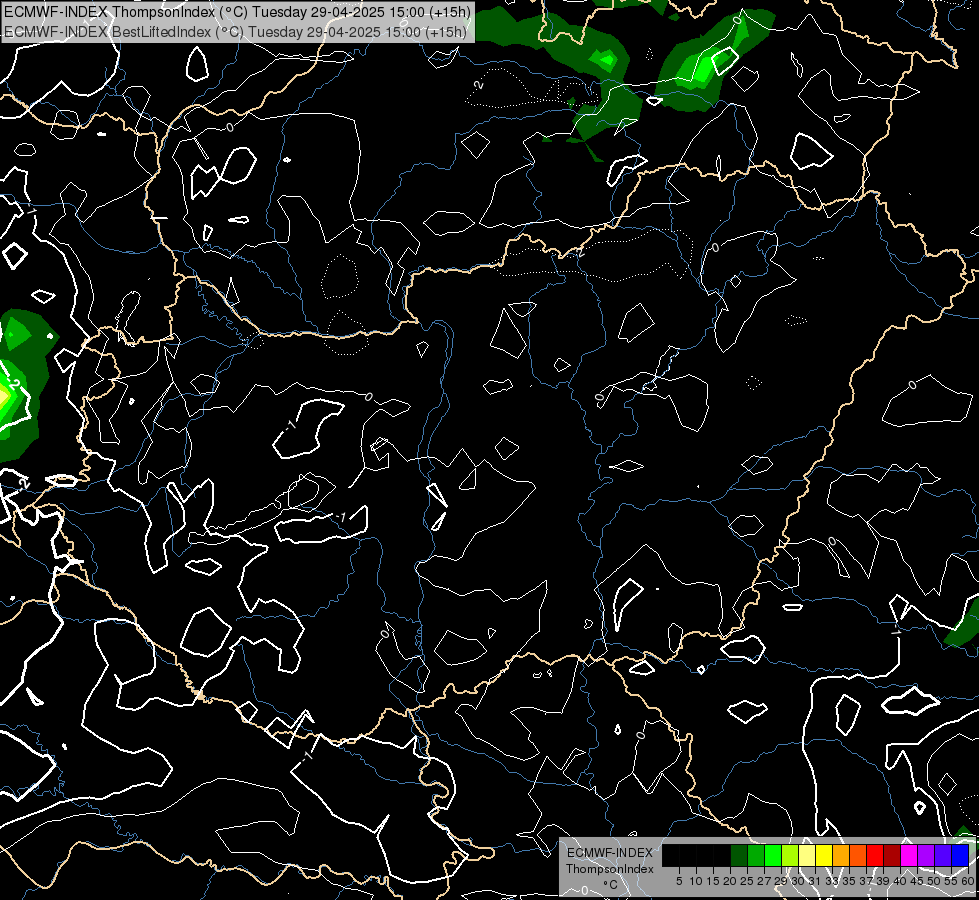Select the orange-red 35–37 legend swatch
The height and width of the screenshot is (900, 979).
point(858,855)
